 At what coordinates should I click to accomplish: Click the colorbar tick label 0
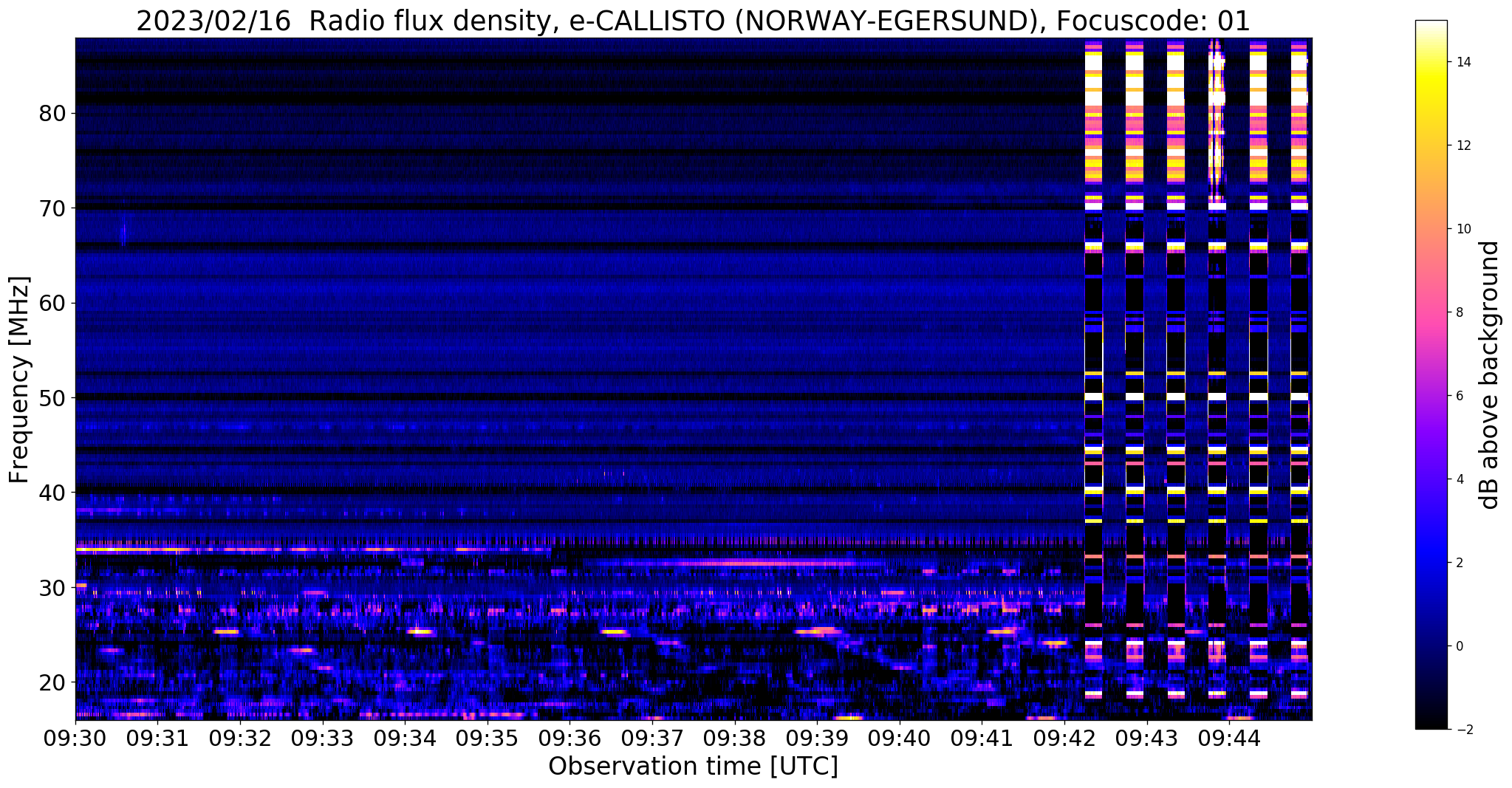coord(1459,646)
